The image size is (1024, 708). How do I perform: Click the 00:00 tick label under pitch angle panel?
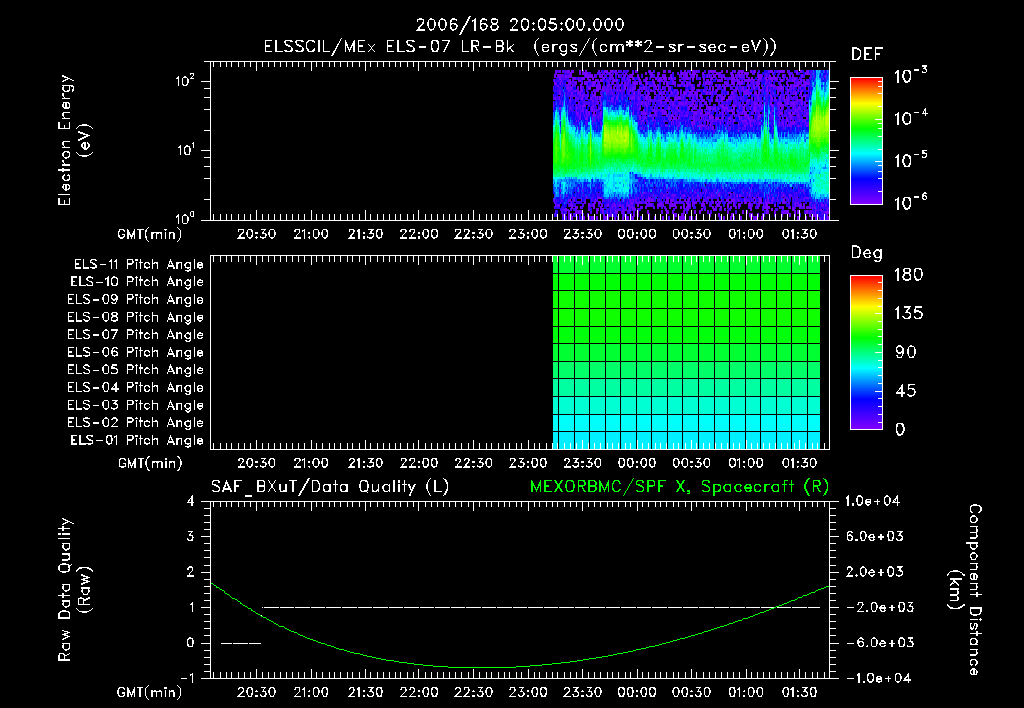pos(637,463)
